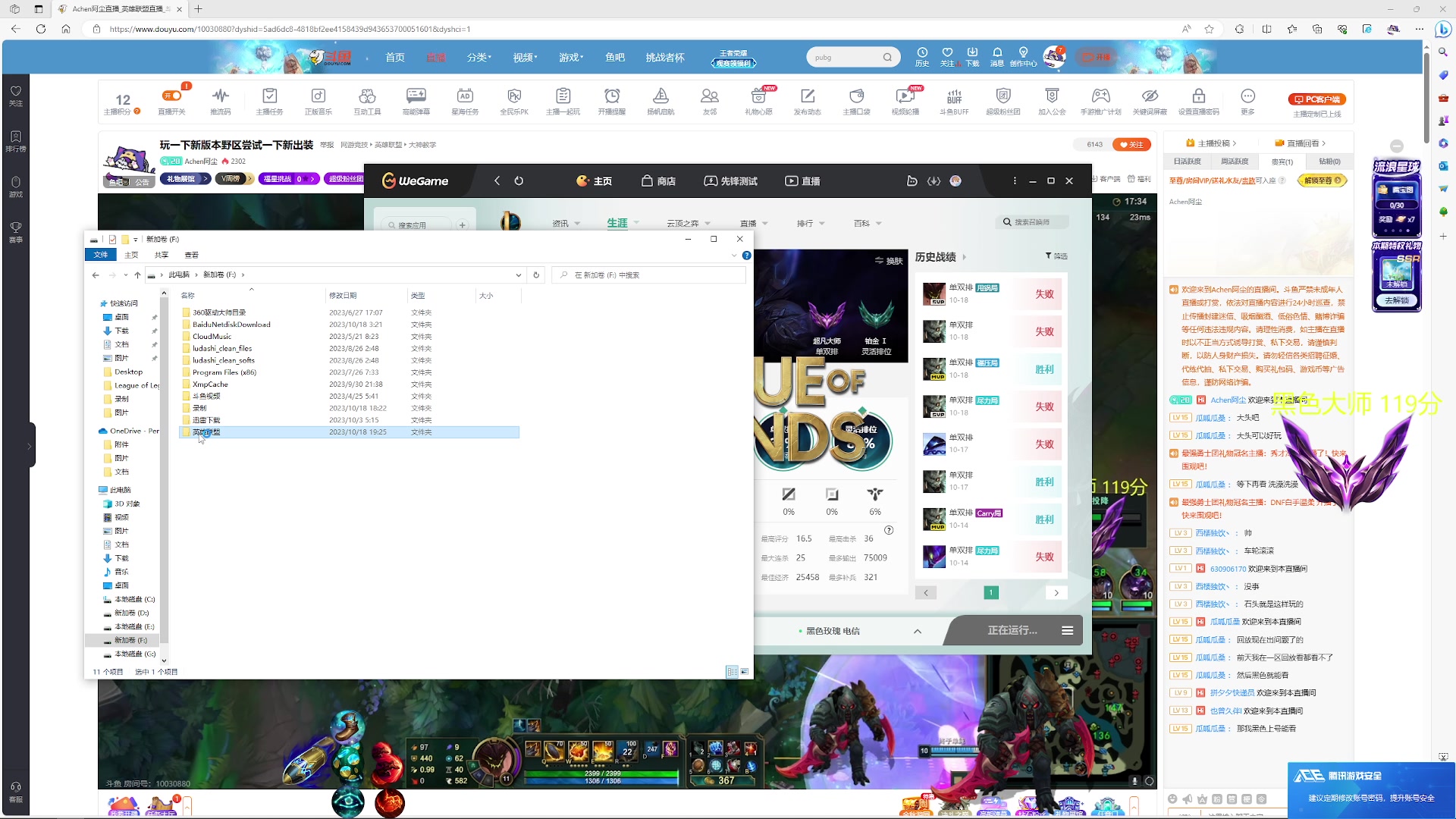The image size is (1456, 819).
Task: Switch to 周活跃度 tab in Douyu sidebar
Action: (1235, 162)
